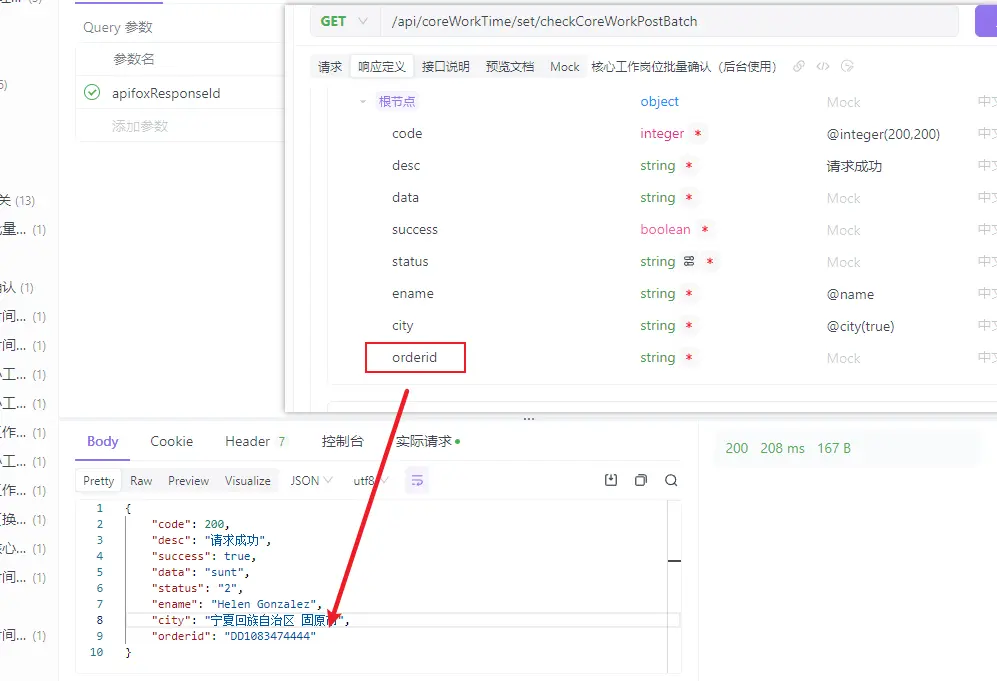Click line 9 orderid value in response
This screenshot has width=997, height=681.
270,636
